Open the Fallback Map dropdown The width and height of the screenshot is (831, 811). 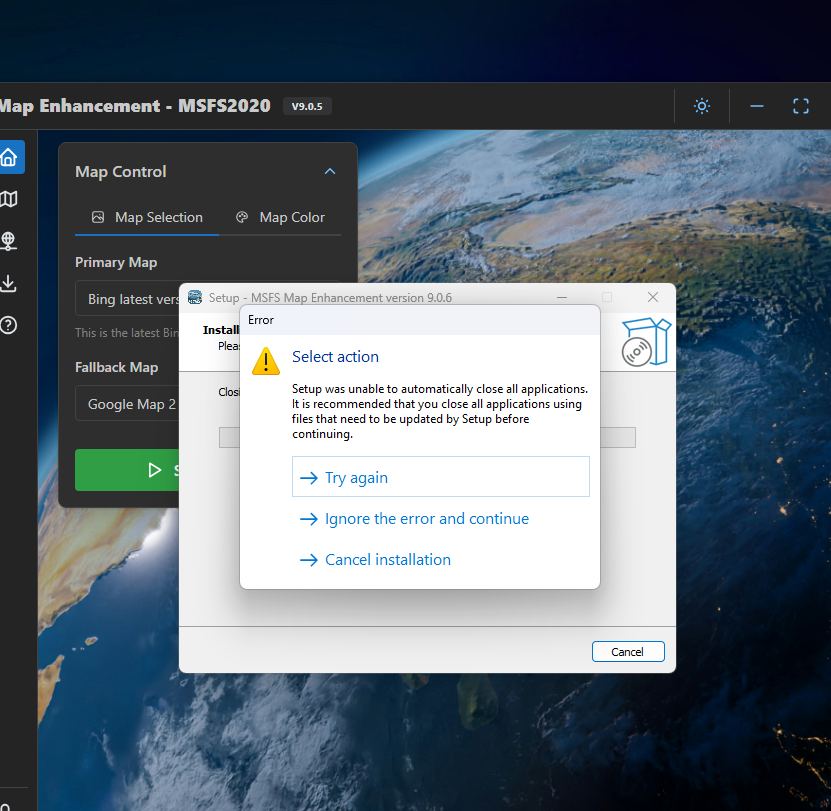pos(127,404)
